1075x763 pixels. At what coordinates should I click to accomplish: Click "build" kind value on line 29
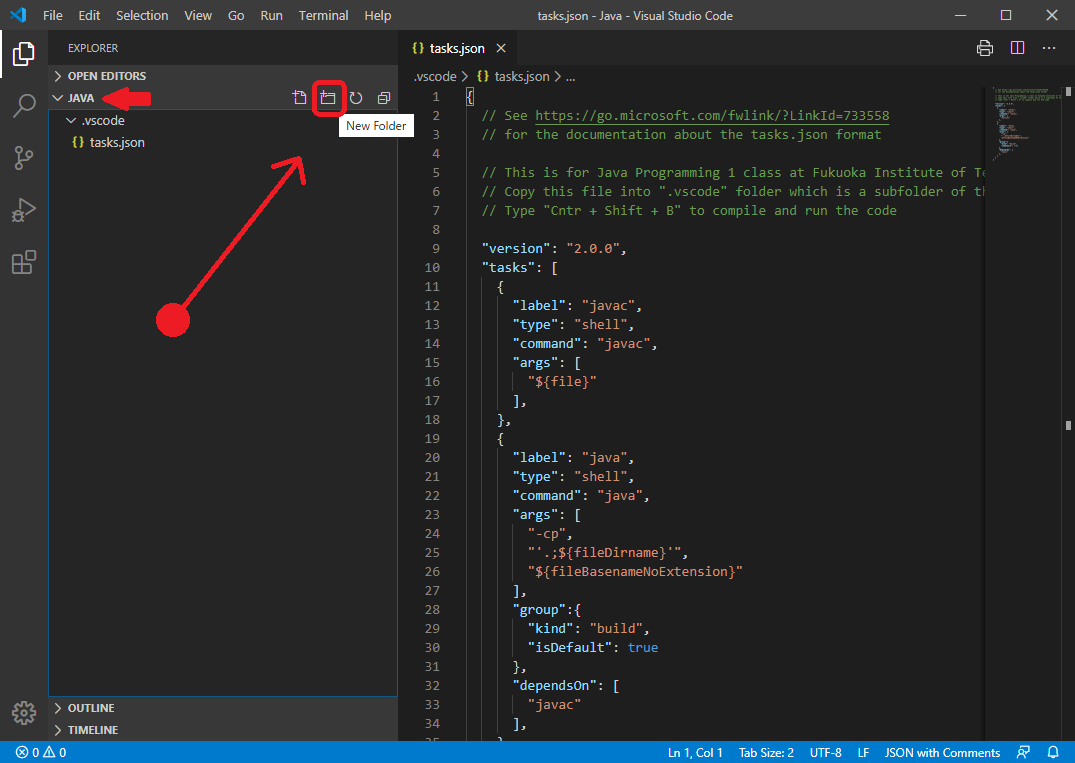pyautogui.click(x=616, y=629)
